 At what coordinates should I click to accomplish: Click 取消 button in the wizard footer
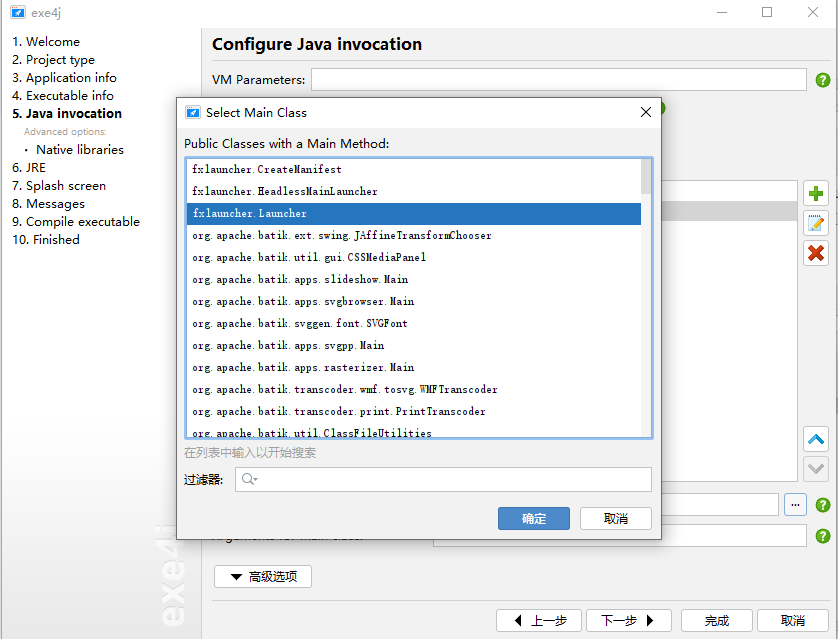tap(793, 620)
